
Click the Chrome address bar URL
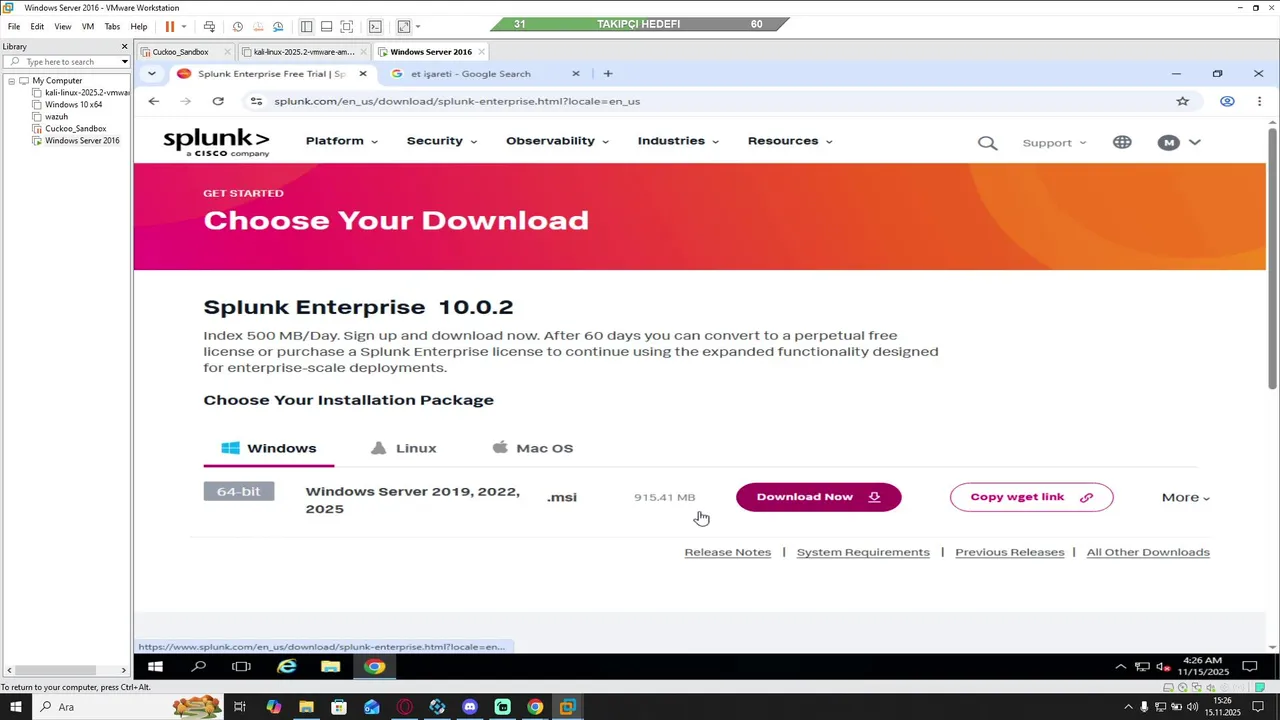[x=457, y=101]
